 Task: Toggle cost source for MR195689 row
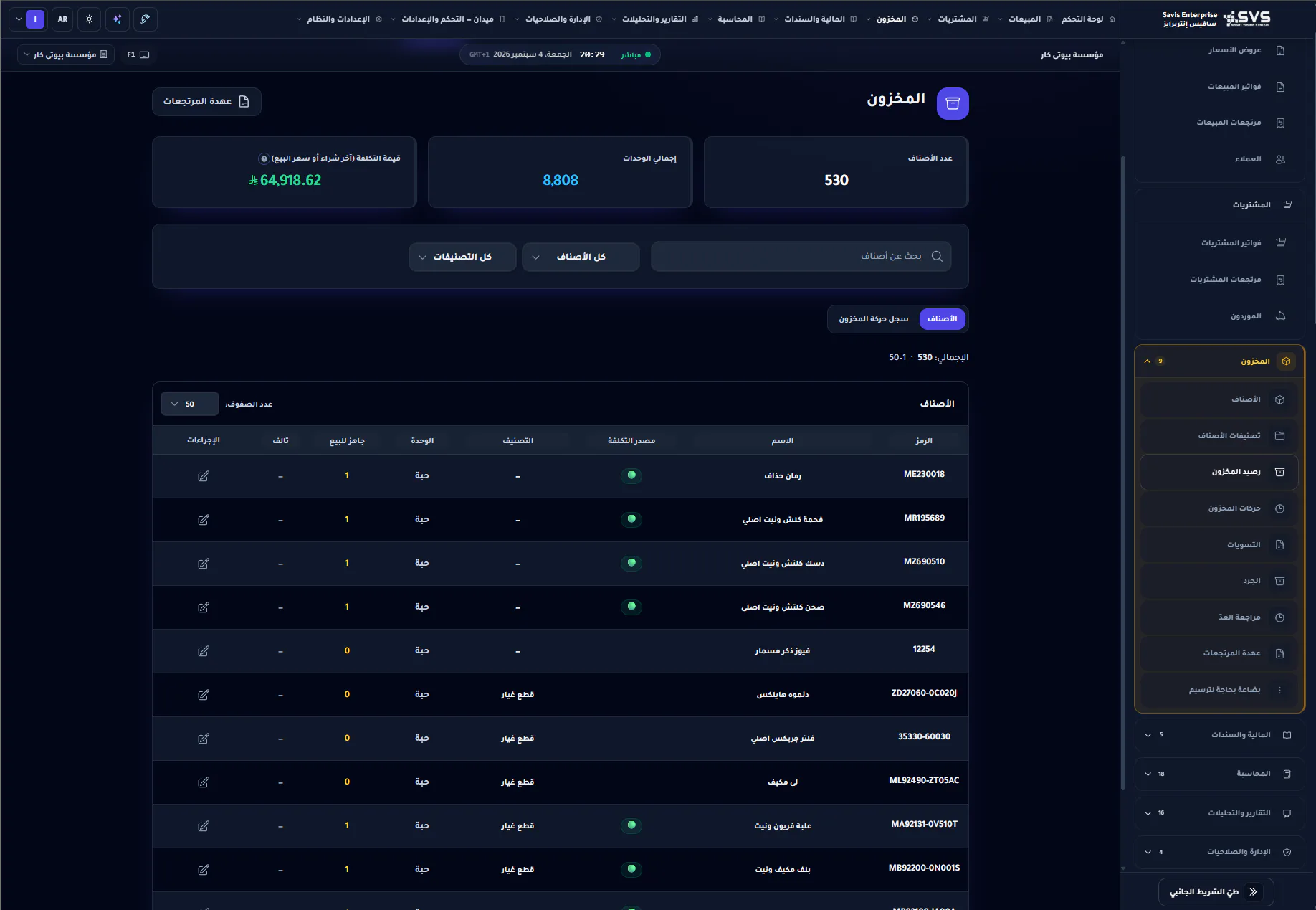(x=631, y=519)
